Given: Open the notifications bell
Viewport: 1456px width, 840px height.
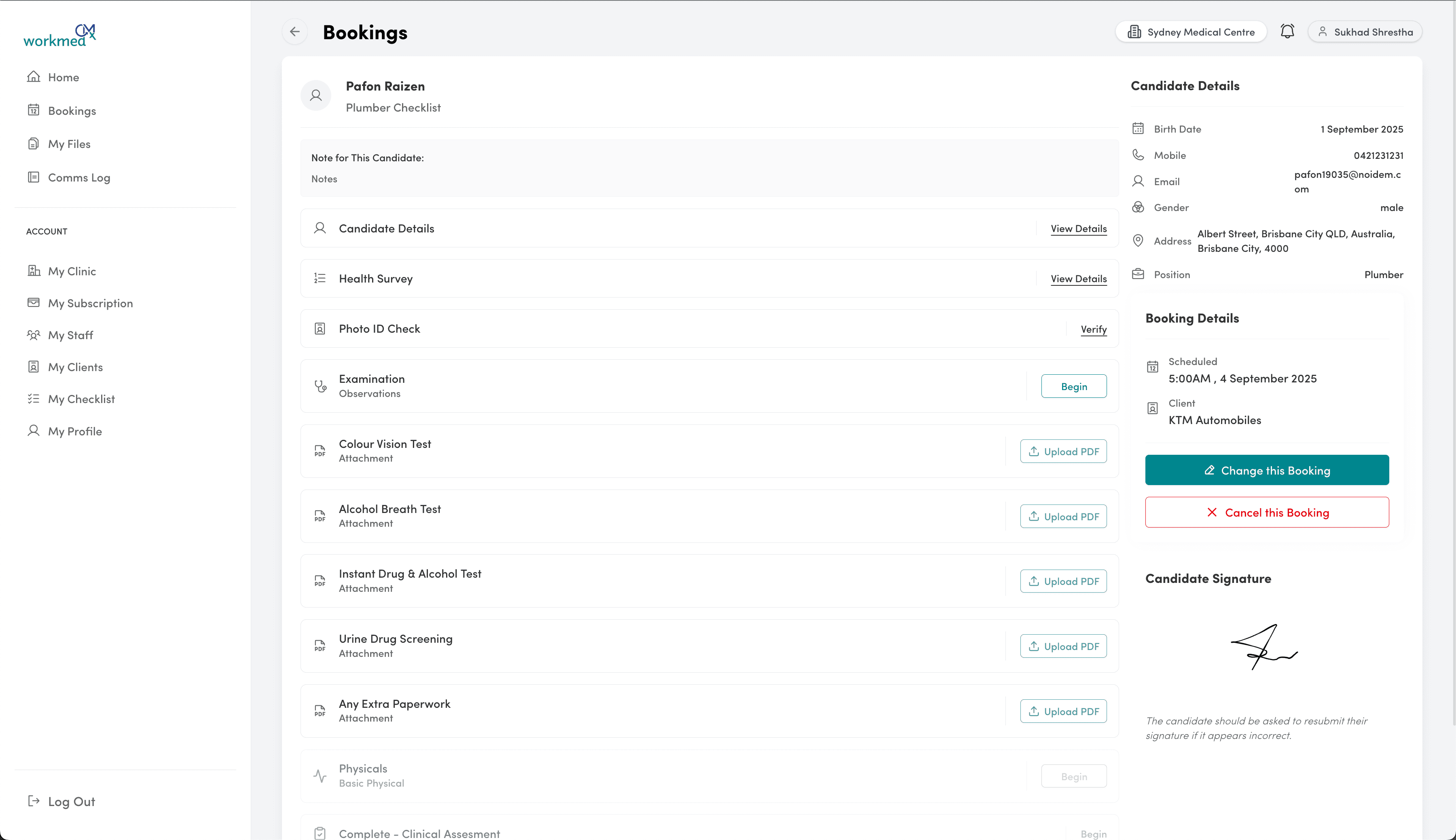Looking at the screenshot, I should point(1287,31).
